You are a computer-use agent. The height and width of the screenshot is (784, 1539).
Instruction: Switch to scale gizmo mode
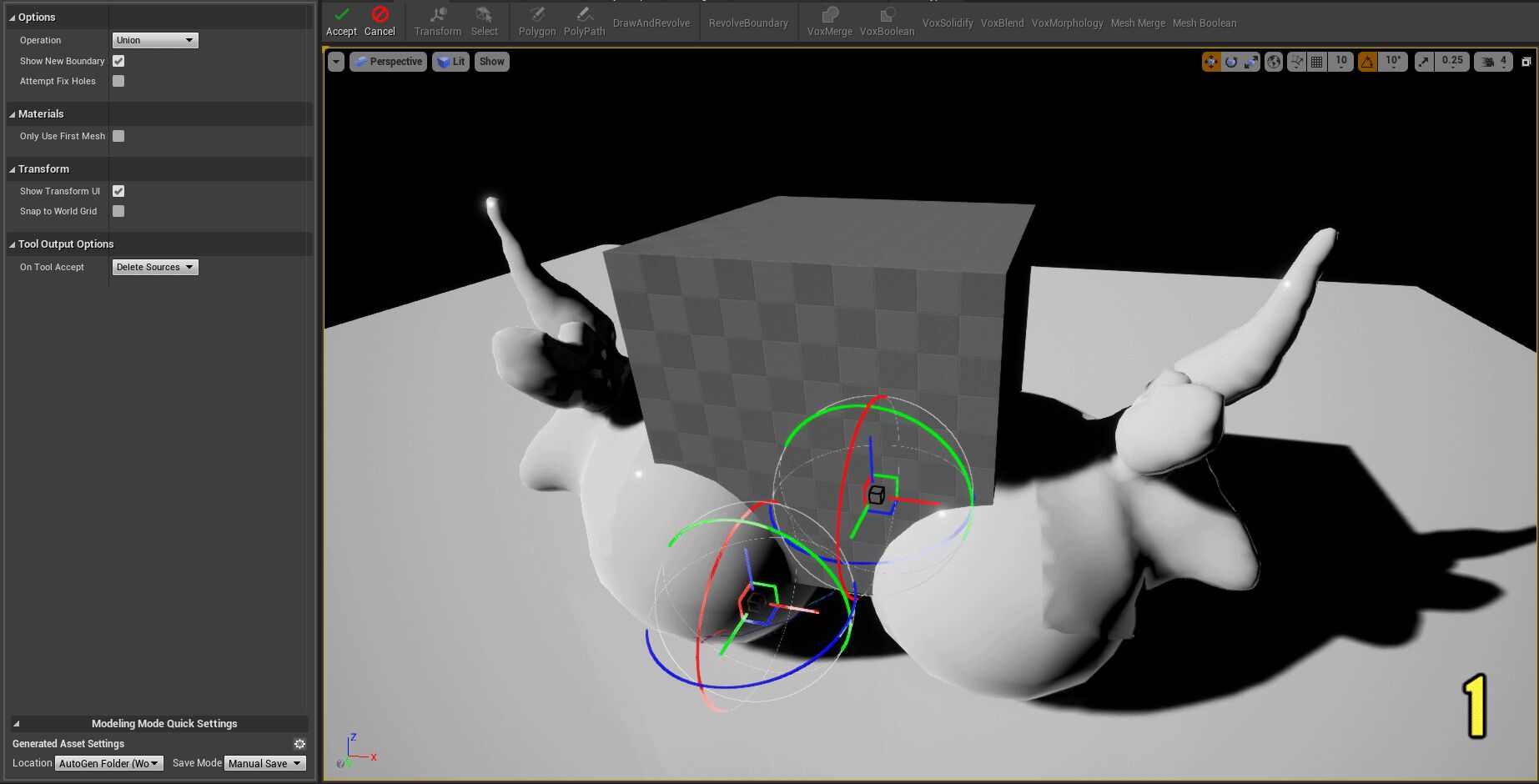coord(1251,62)
